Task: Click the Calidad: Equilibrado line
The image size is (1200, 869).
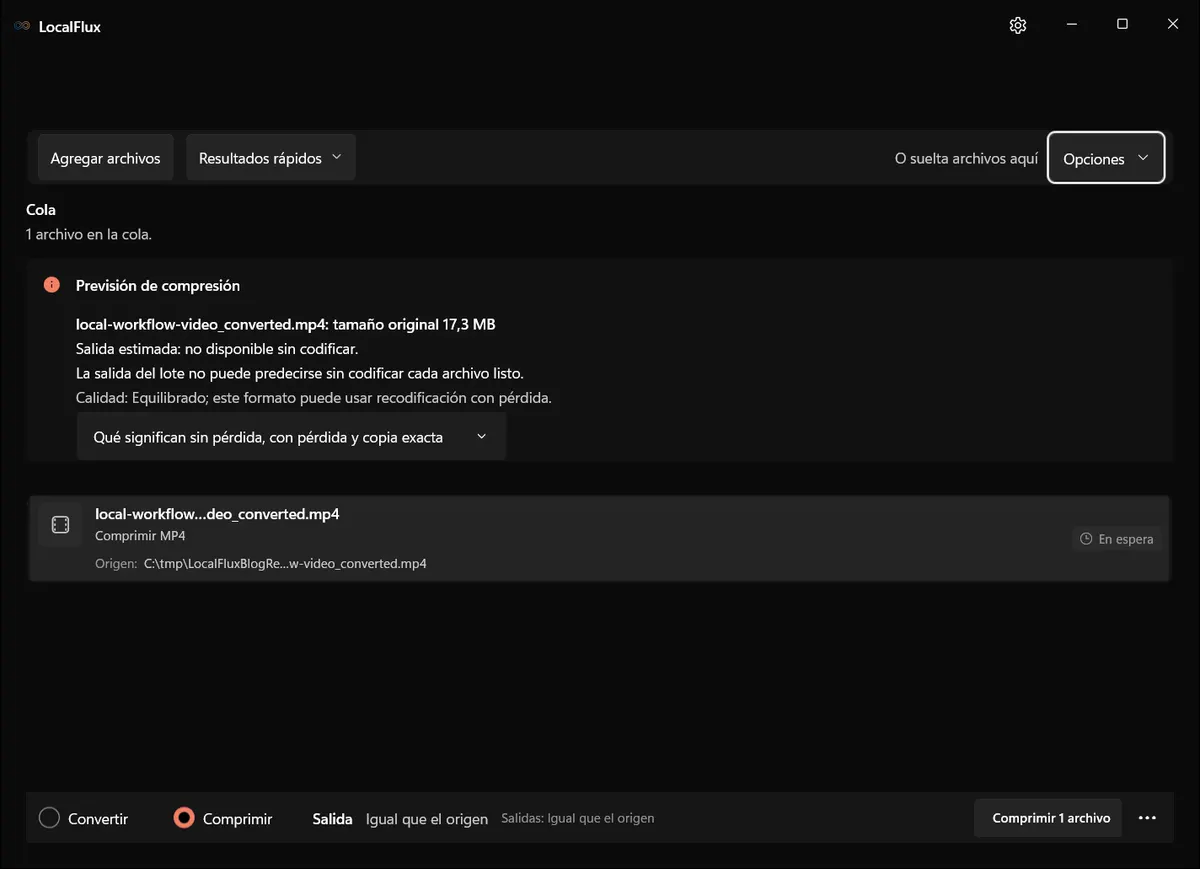Action: pyautogui.click(x=314, y=398)
